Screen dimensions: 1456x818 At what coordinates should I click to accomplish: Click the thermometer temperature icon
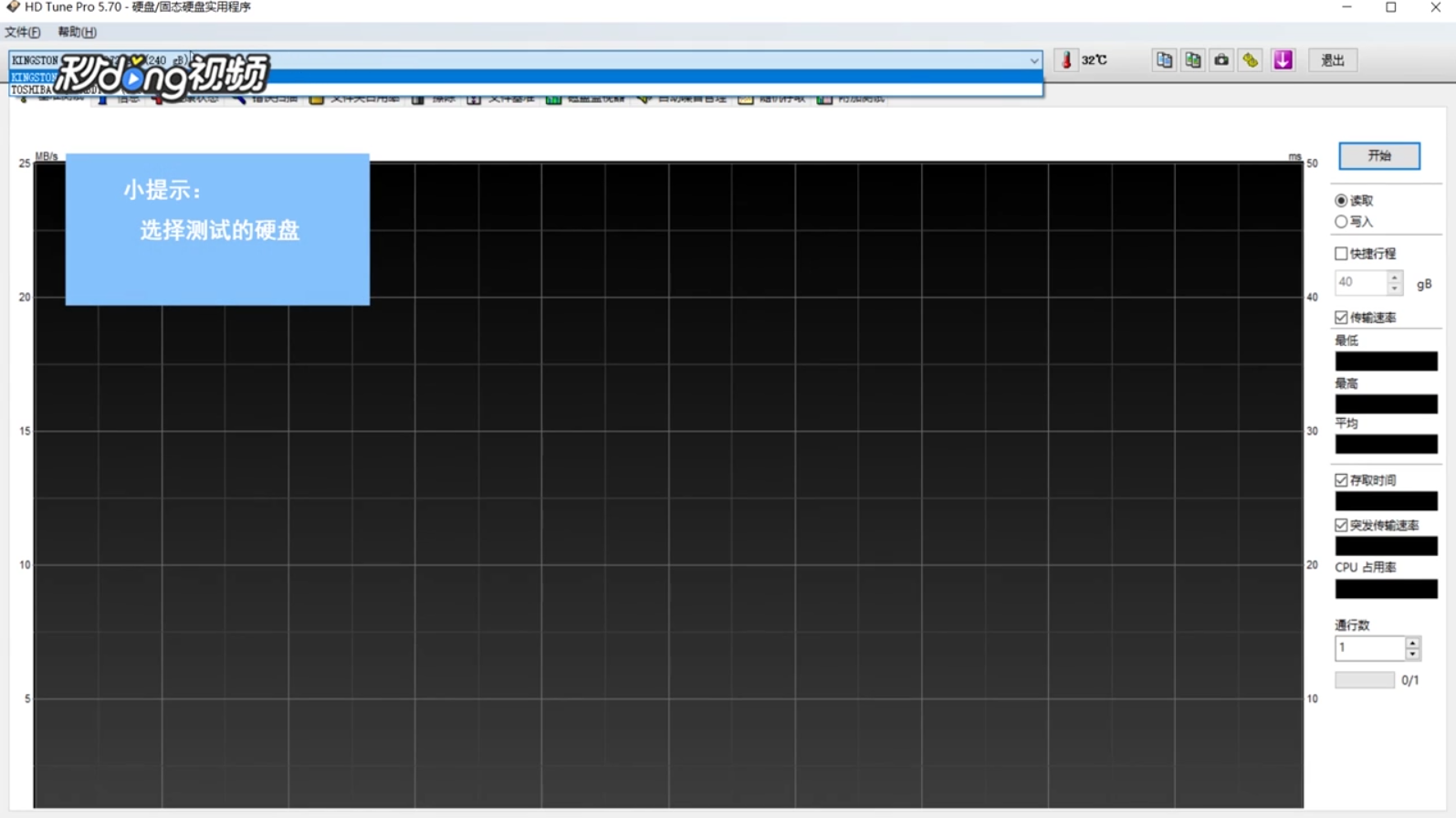[1065, 60]
